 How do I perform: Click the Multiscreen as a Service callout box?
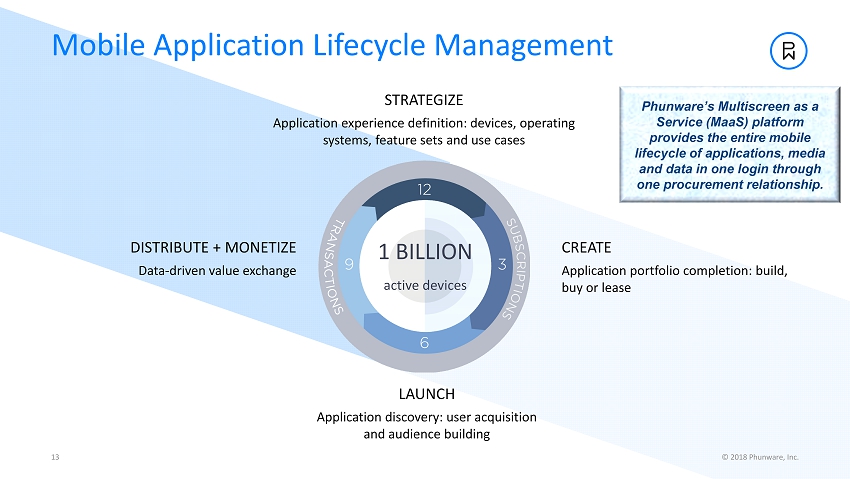pos(729,144)
